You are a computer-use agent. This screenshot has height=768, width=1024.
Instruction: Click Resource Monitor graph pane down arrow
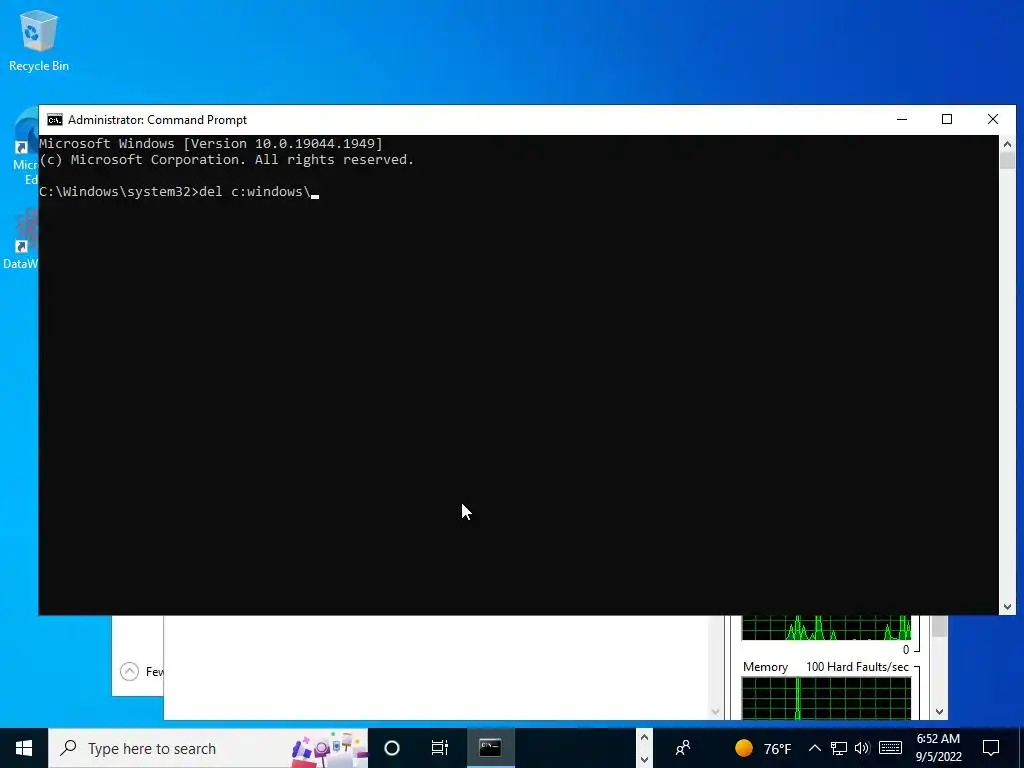click(939, 712)
